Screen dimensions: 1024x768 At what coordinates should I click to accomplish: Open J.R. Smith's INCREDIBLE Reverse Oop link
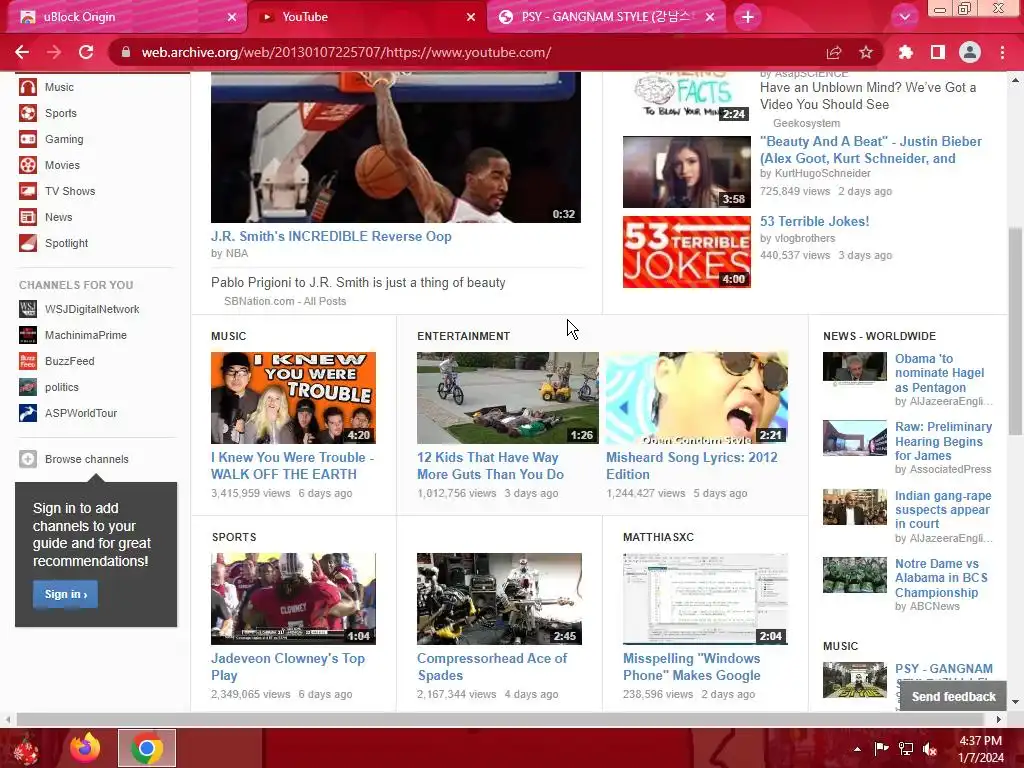[331, 236]
